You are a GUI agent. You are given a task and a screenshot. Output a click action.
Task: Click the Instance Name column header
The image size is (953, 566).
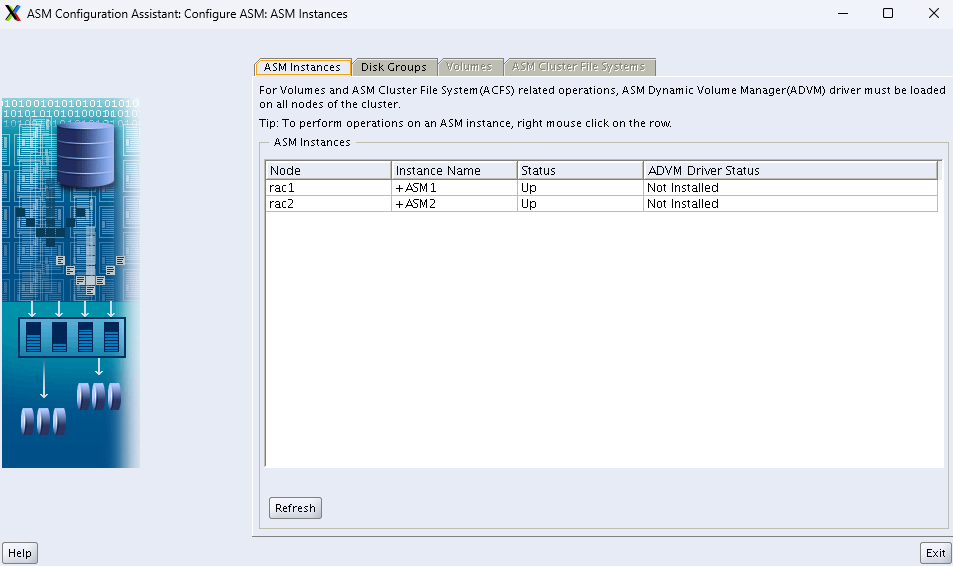(454, 170)
